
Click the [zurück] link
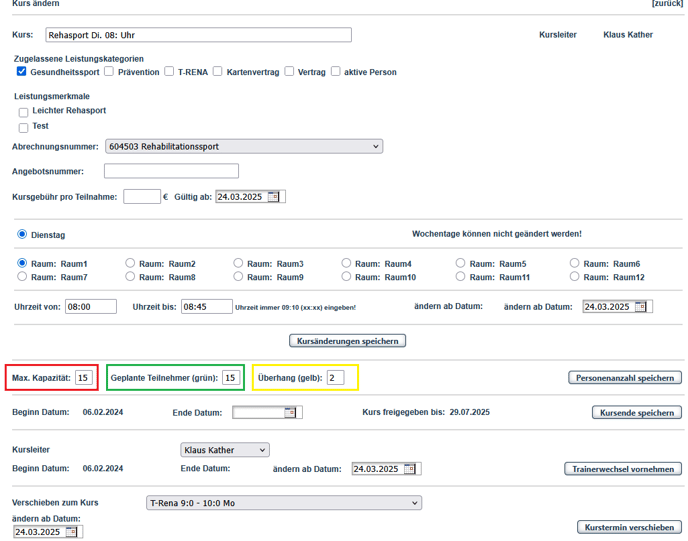667,4
